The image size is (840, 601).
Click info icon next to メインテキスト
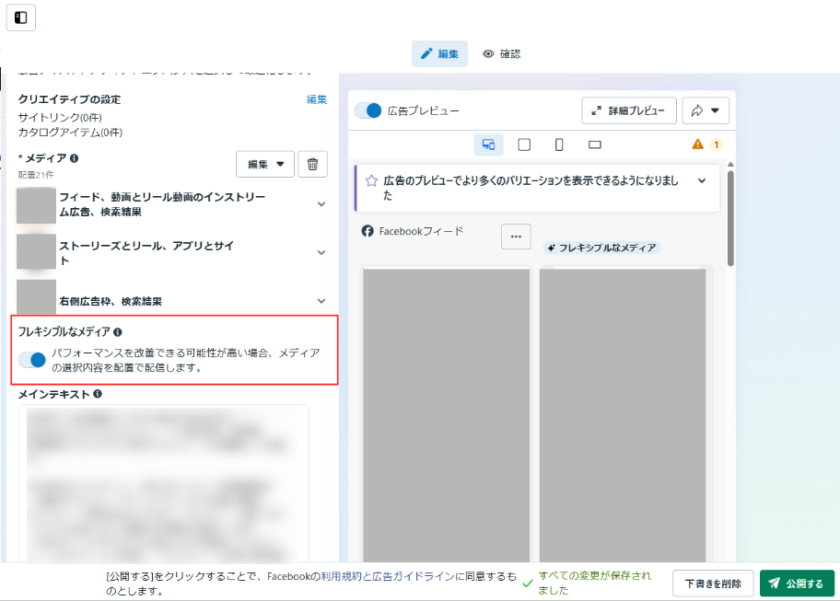coord(98,394)
